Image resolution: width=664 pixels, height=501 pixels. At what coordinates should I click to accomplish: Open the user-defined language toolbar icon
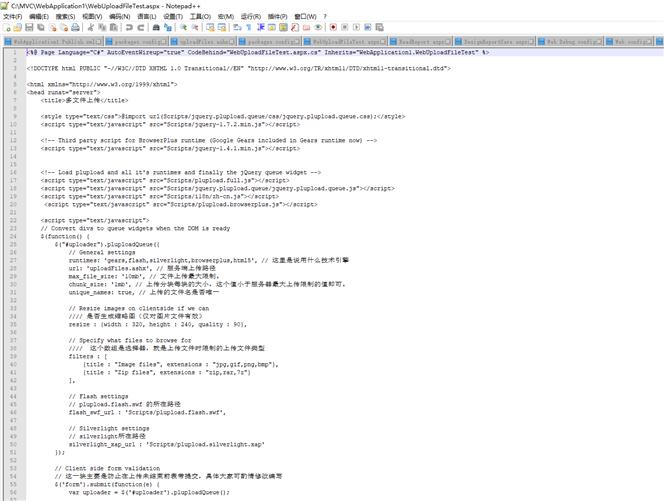tap(272, 28)
